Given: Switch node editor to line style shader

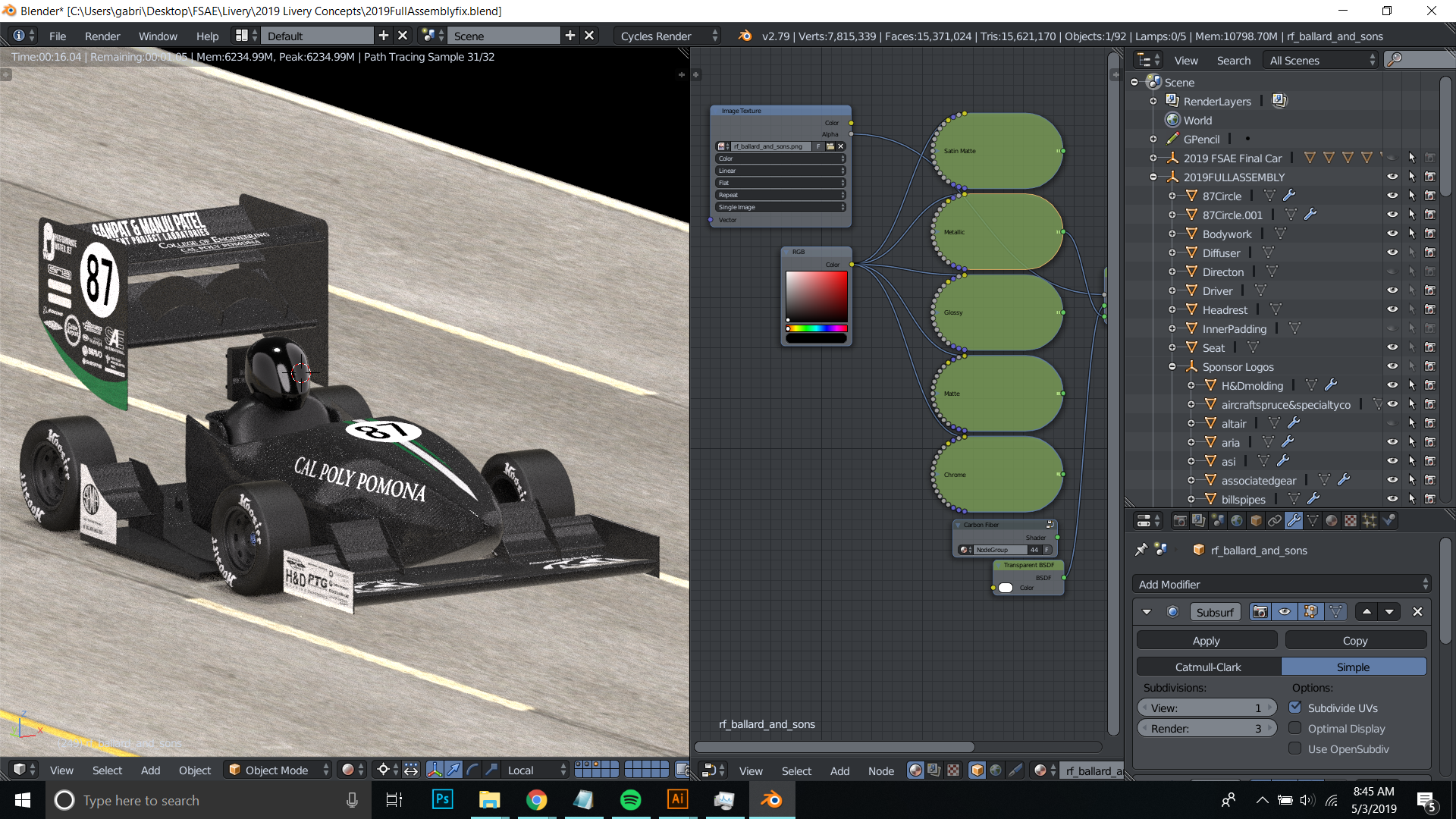Looking at the screenshot, I should (x=1015, y=770).
